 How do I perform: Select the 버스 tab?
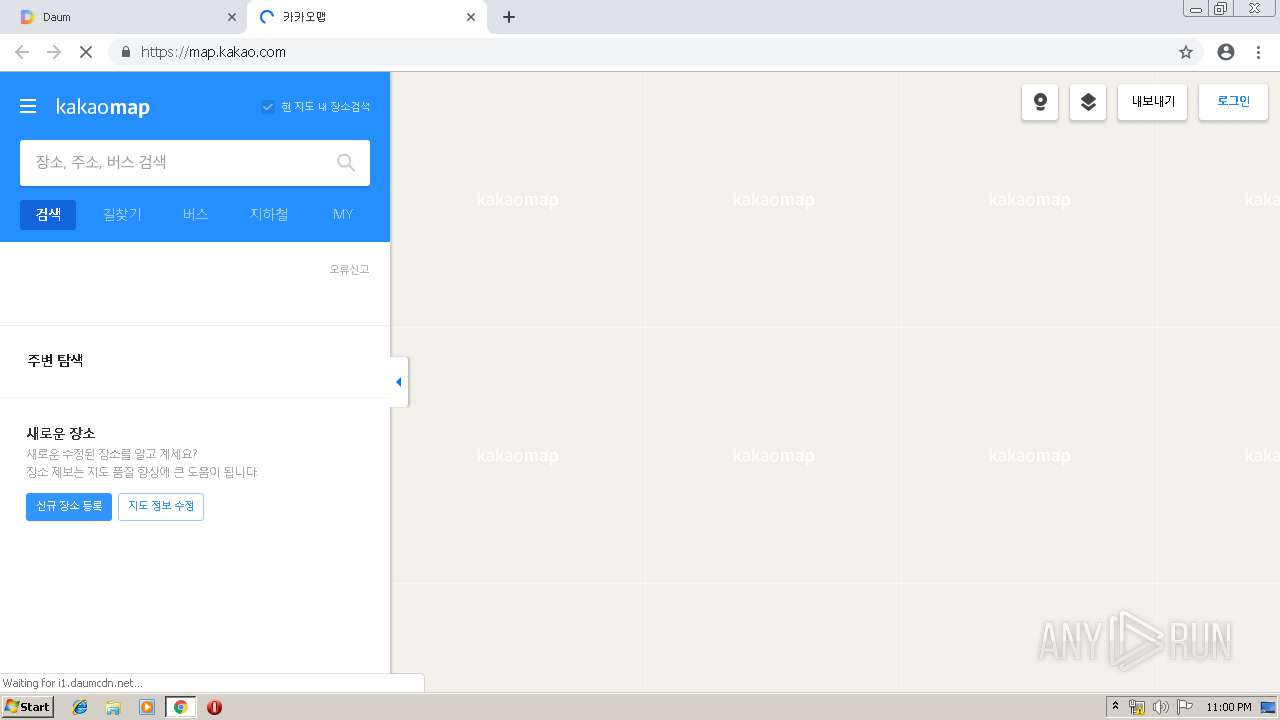195,214
